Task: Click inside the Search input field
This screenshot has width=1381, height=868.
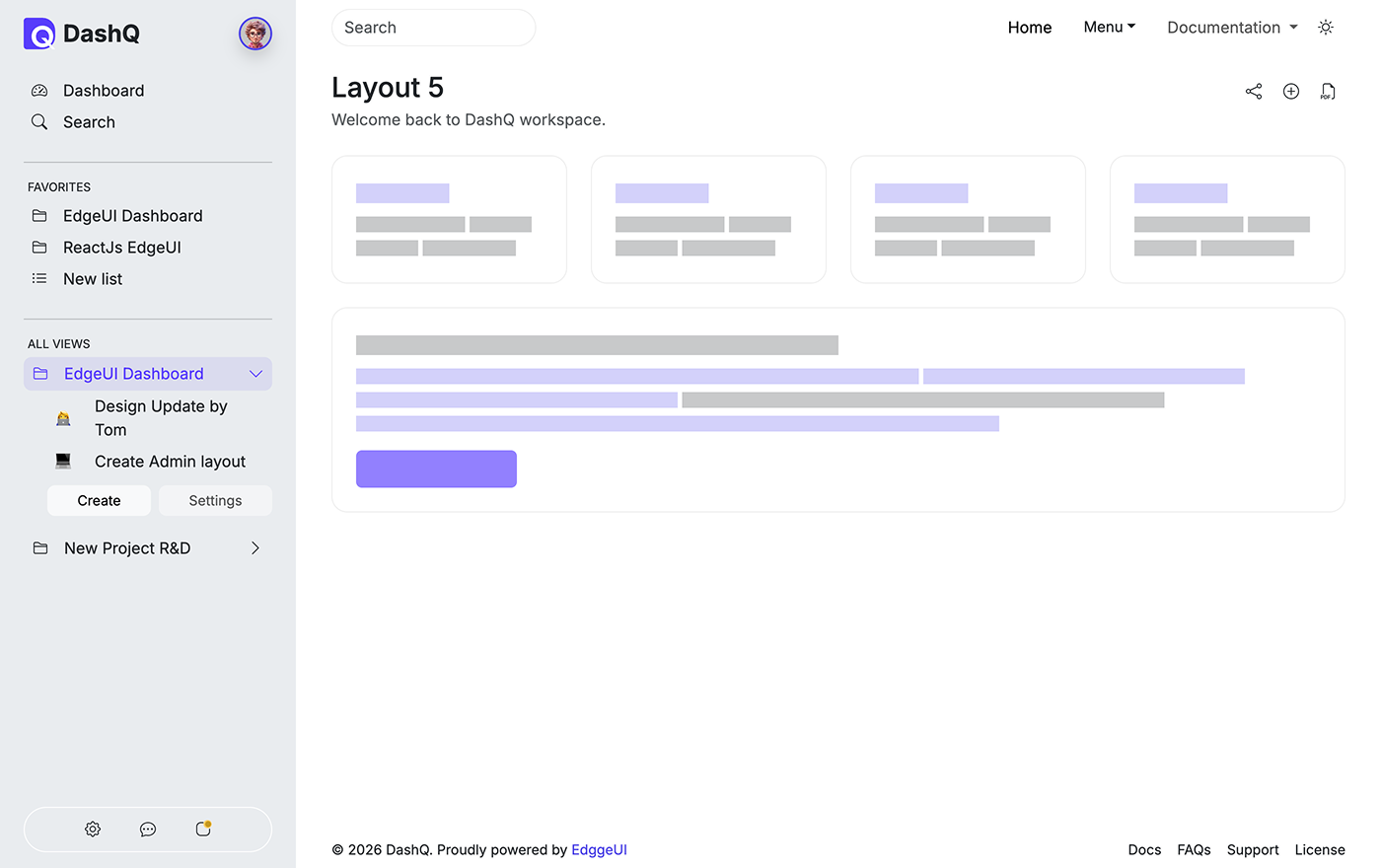Action: click(432, 28)
